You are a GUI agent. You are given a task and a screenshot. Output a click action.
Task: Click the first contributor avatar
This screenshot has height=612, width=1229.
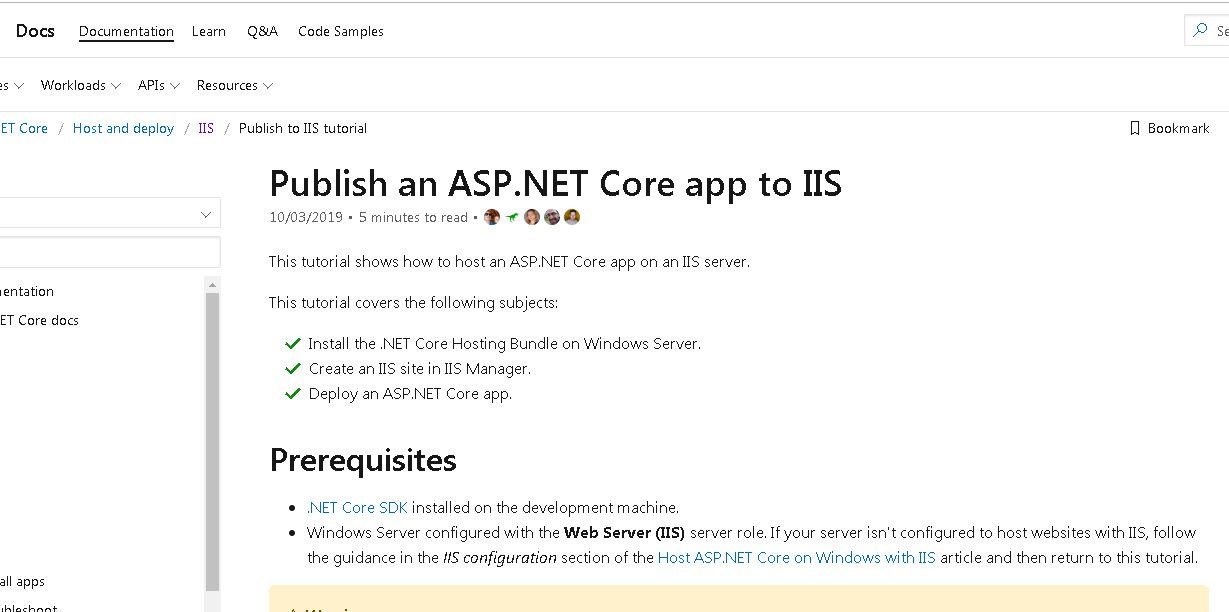point(491,216)
